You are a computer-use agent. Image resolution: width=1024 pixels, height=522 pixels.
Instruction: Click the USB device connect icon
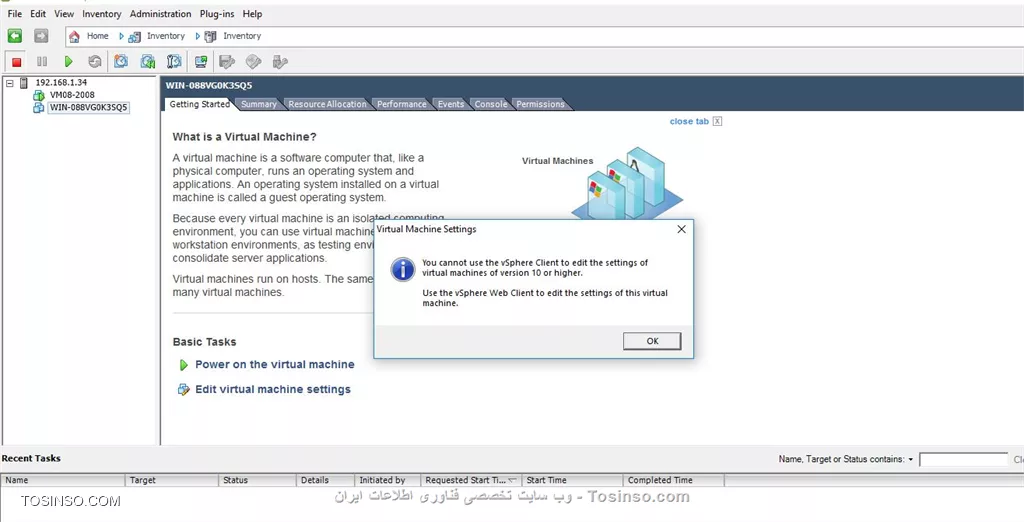click(x=280, y=62)
